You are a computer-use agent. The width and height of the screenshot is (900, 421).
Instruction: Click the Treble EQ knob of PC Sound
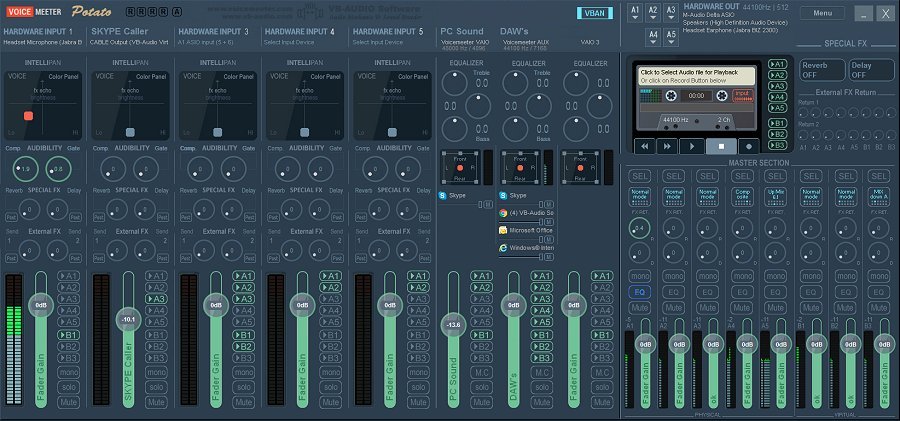click(x=455, y=84)
